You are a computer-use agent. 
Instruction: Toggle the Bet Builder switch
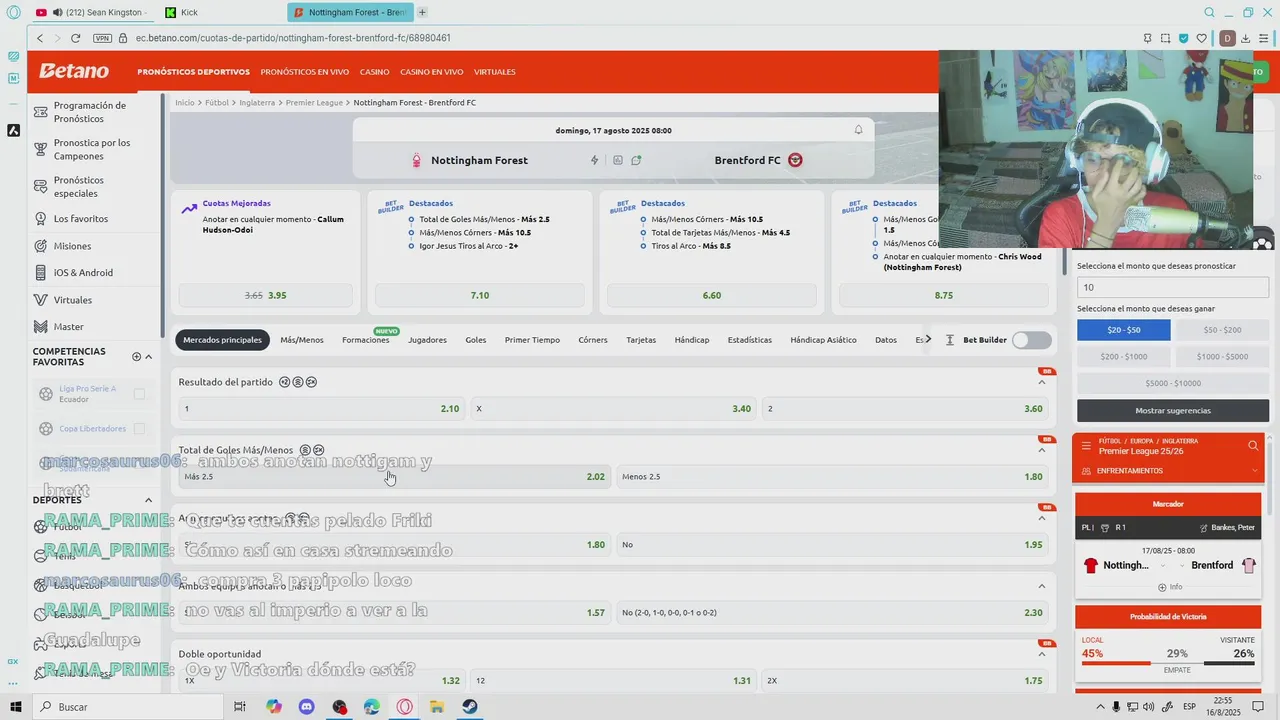click(1032, 340)
